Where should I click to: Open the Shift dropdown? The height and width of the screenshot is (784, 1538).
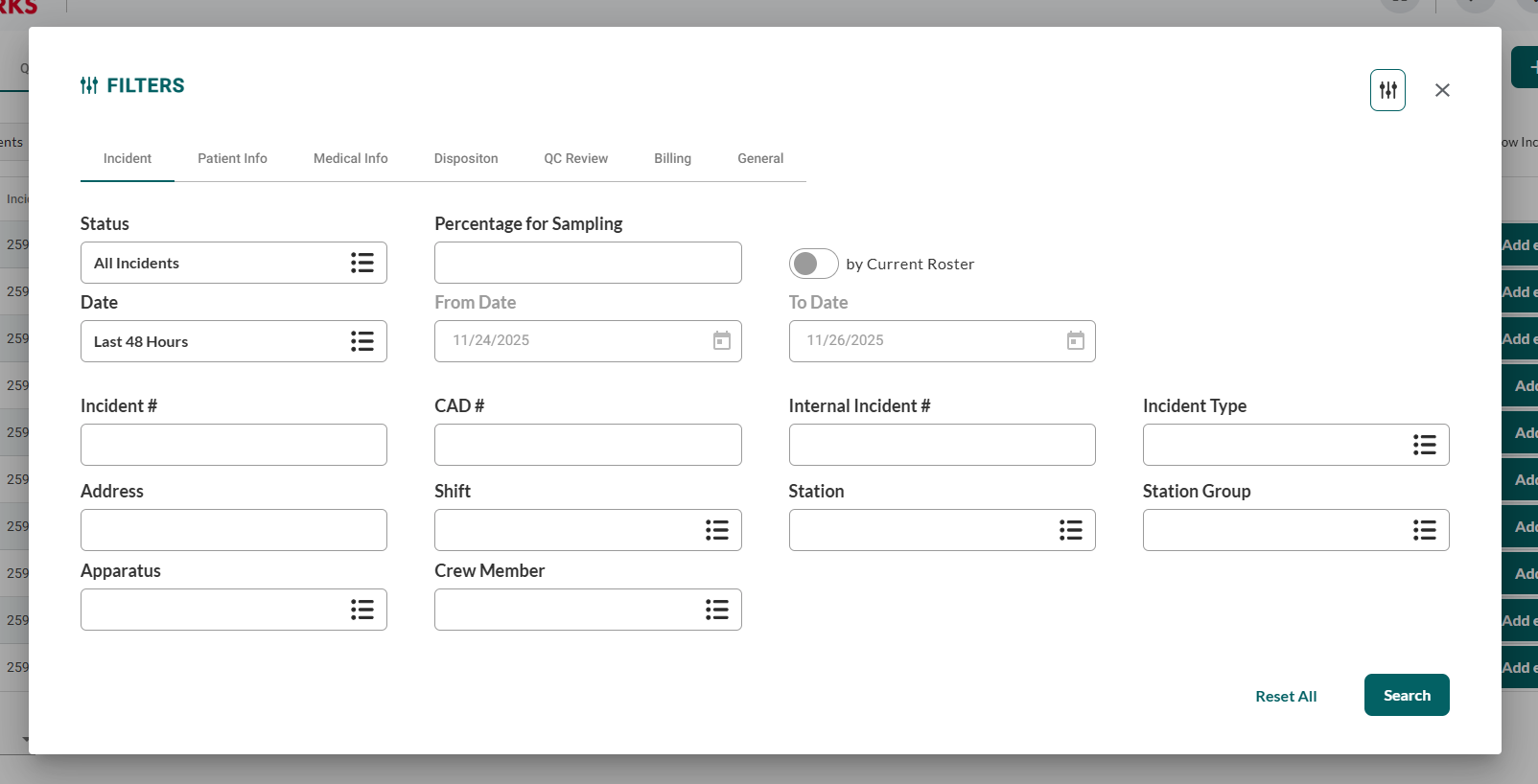(x=571, y=530)
